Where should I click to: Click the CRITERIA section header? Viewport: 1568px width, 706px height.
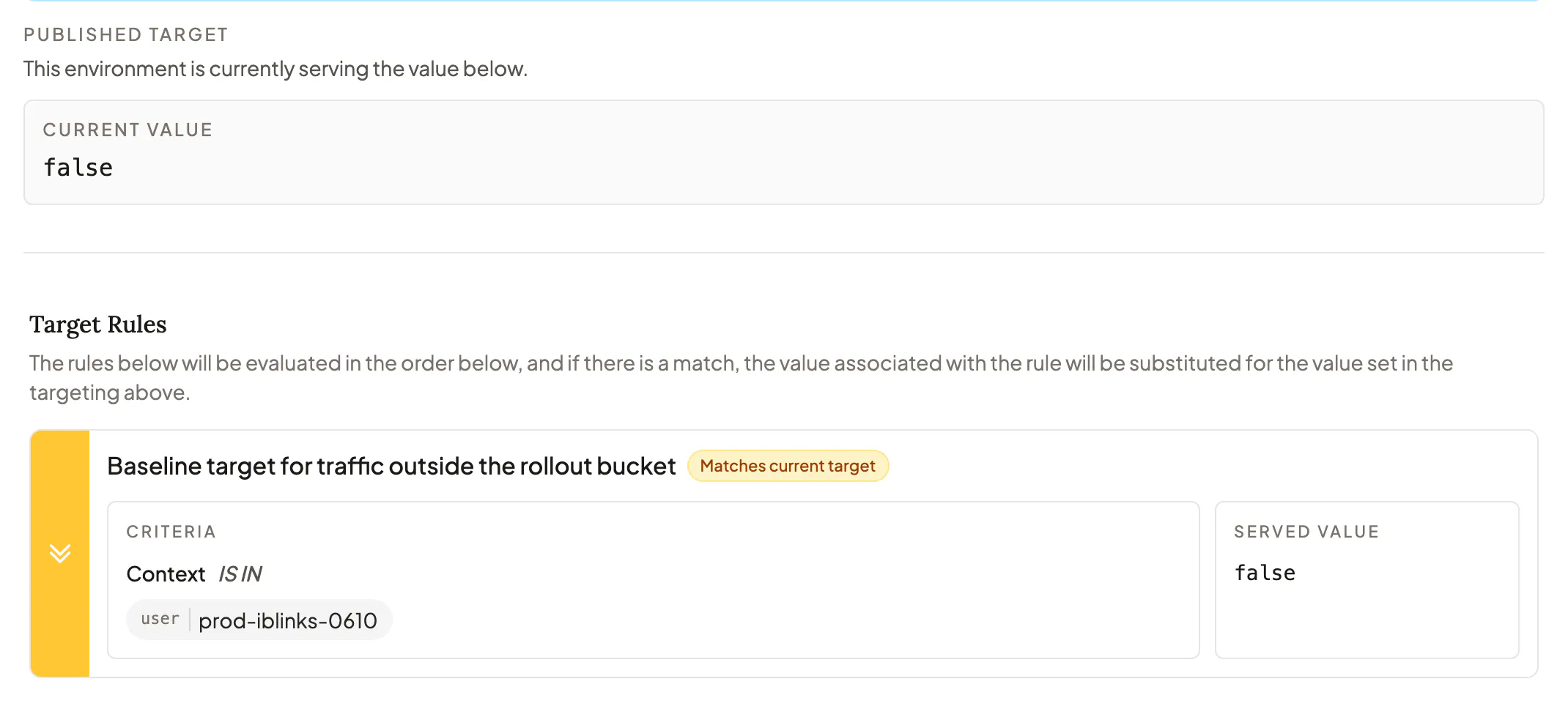pyautogui.click(x=171, y=532)
